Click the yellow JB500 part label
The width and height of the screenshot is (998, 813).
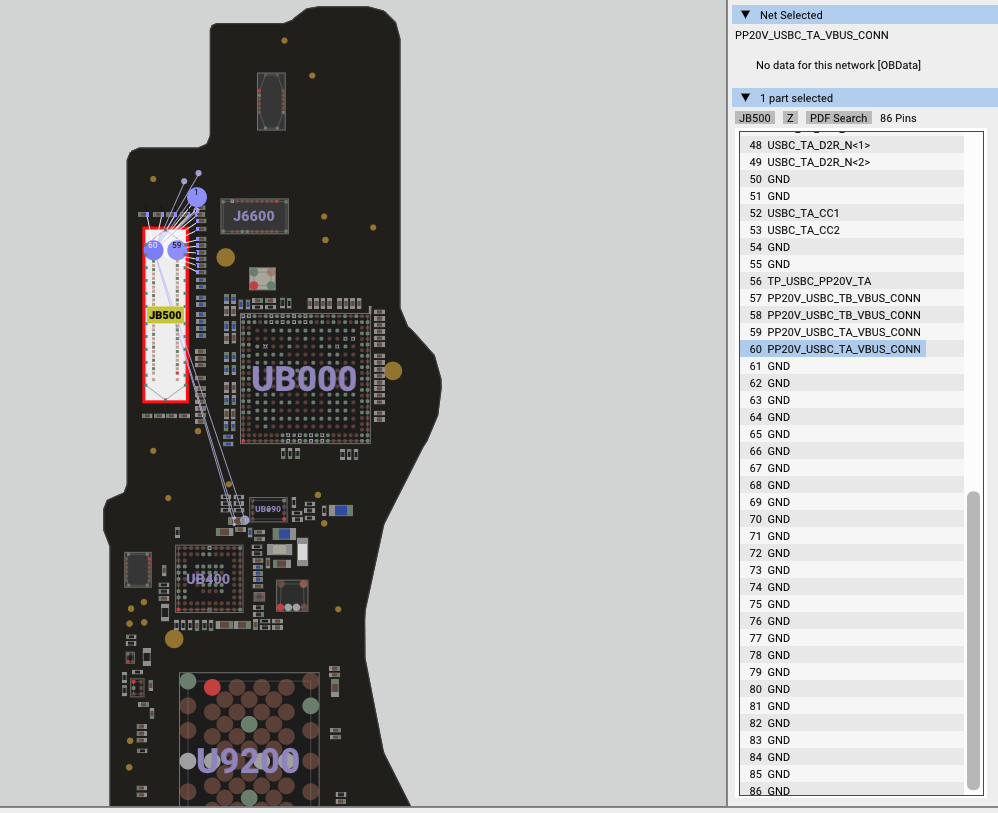[x=165, y=315]
